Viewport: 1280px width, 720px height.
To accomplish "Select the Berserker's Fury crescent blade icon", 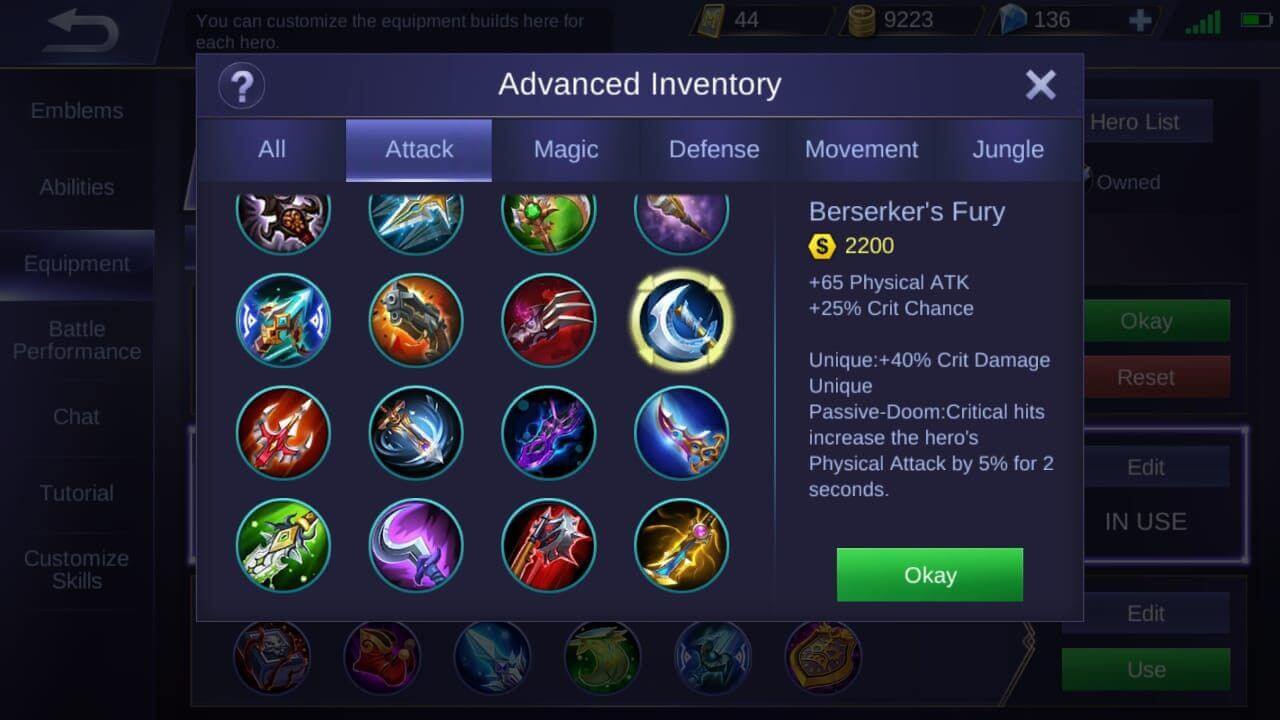I will [682, 320].
